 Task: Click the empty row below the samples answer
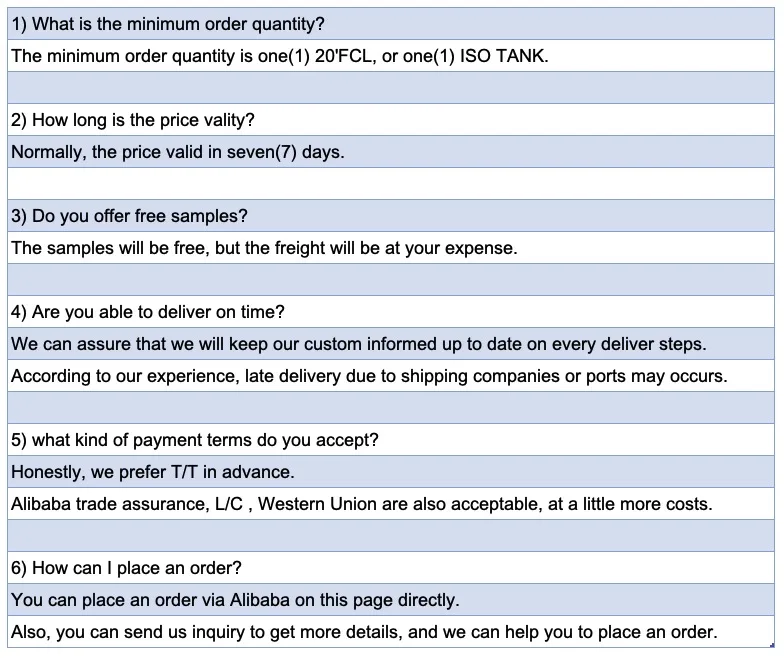click(391, 280)
